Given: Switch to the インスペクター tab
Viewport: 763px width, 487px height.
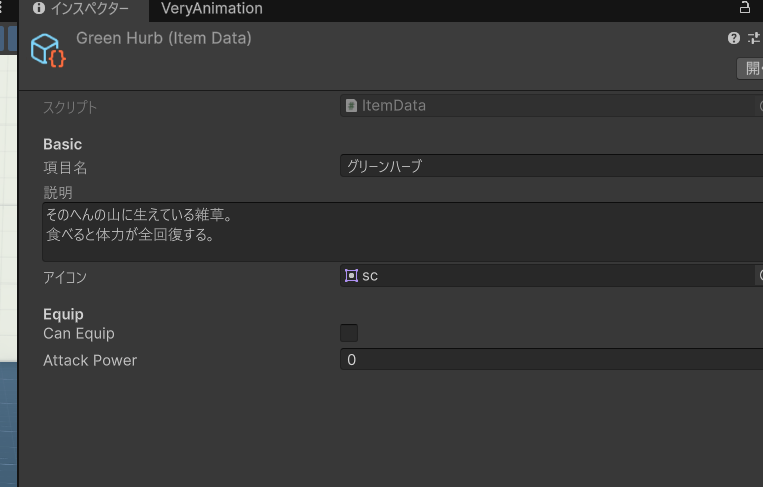Looking at the screenshot, I should pos(84,10).
